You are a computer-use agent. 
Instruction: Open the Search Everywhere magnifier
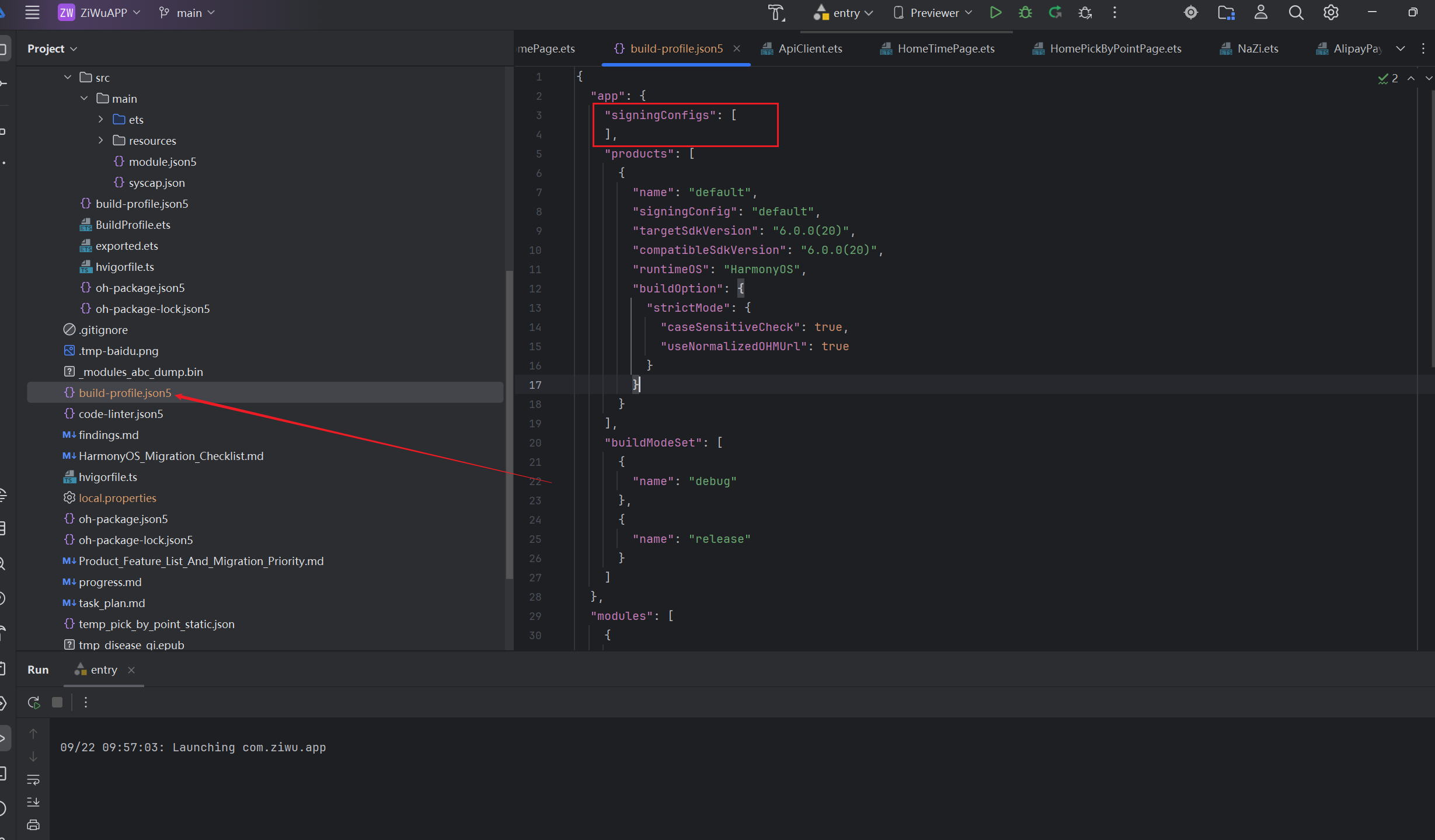[1296, 12]
